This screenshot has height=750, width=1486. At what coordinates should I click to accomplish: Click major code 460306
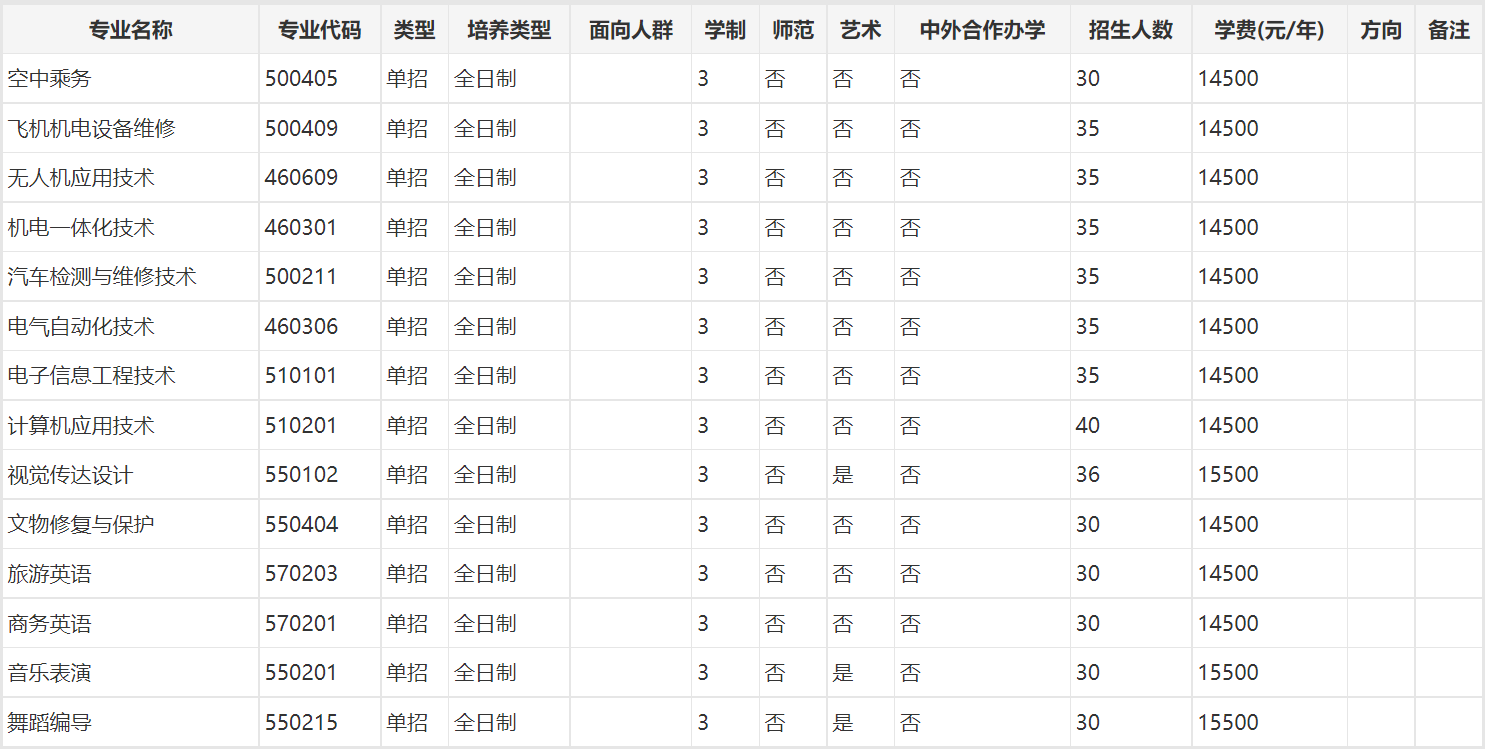click(x=301, y=326)
